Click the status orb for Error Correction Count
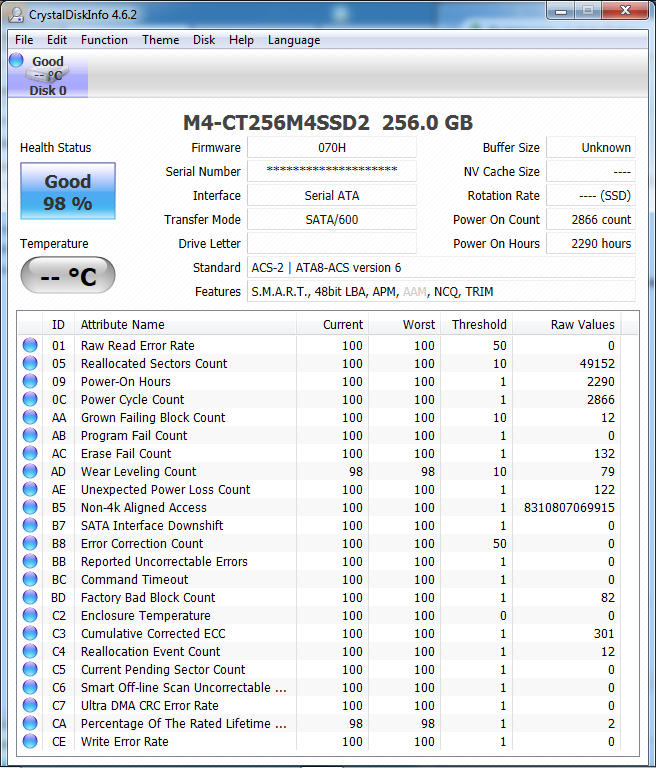 point(30,543)
